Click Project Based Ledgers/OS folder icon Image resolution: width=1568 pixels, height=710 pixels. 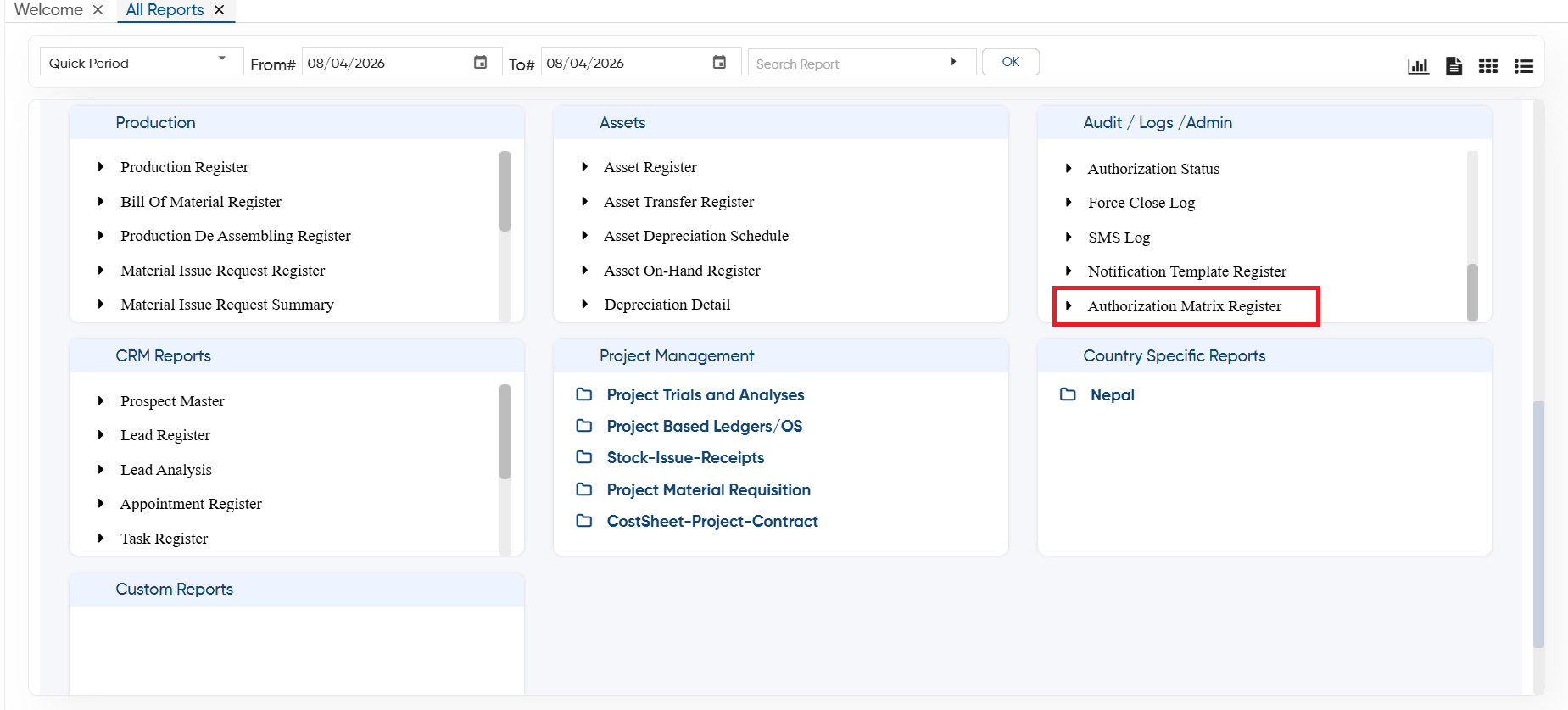point(584,426)
